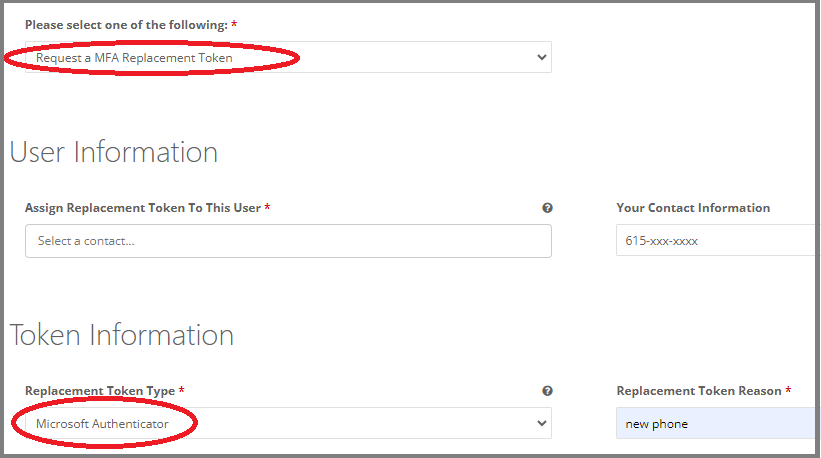The height and width of the screenshot is (458, 821).
Task: Click the help icon beside Replacement Token Type
Action: point(547,391)
